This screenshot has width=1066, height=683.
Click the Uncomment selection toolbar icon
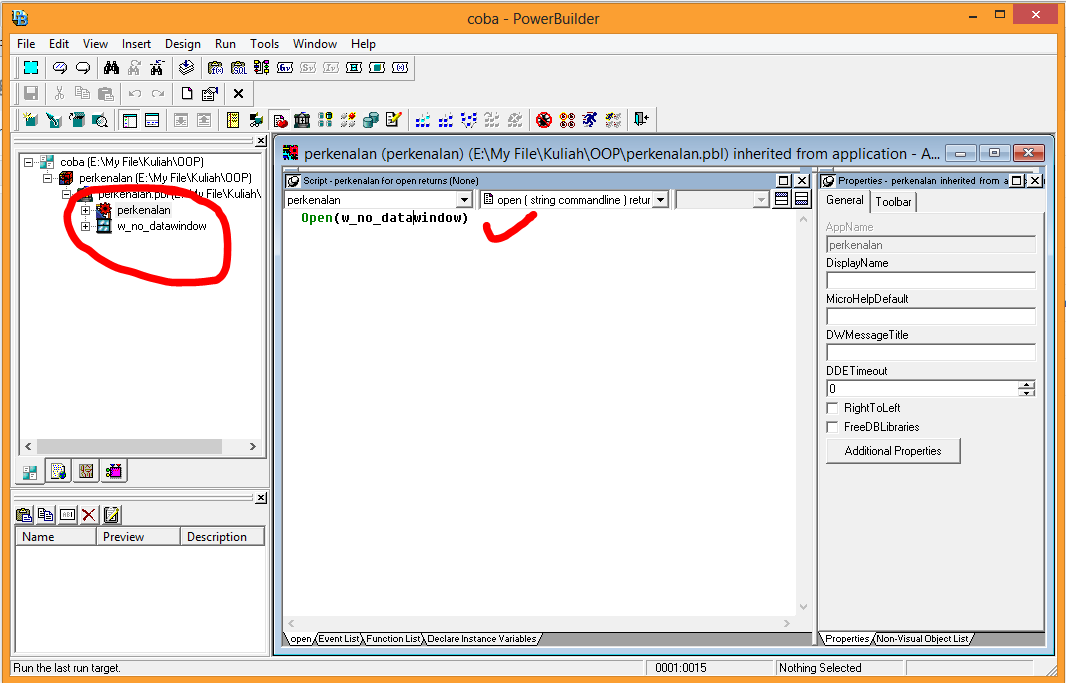pyautogui.click(x=83, y=67)
